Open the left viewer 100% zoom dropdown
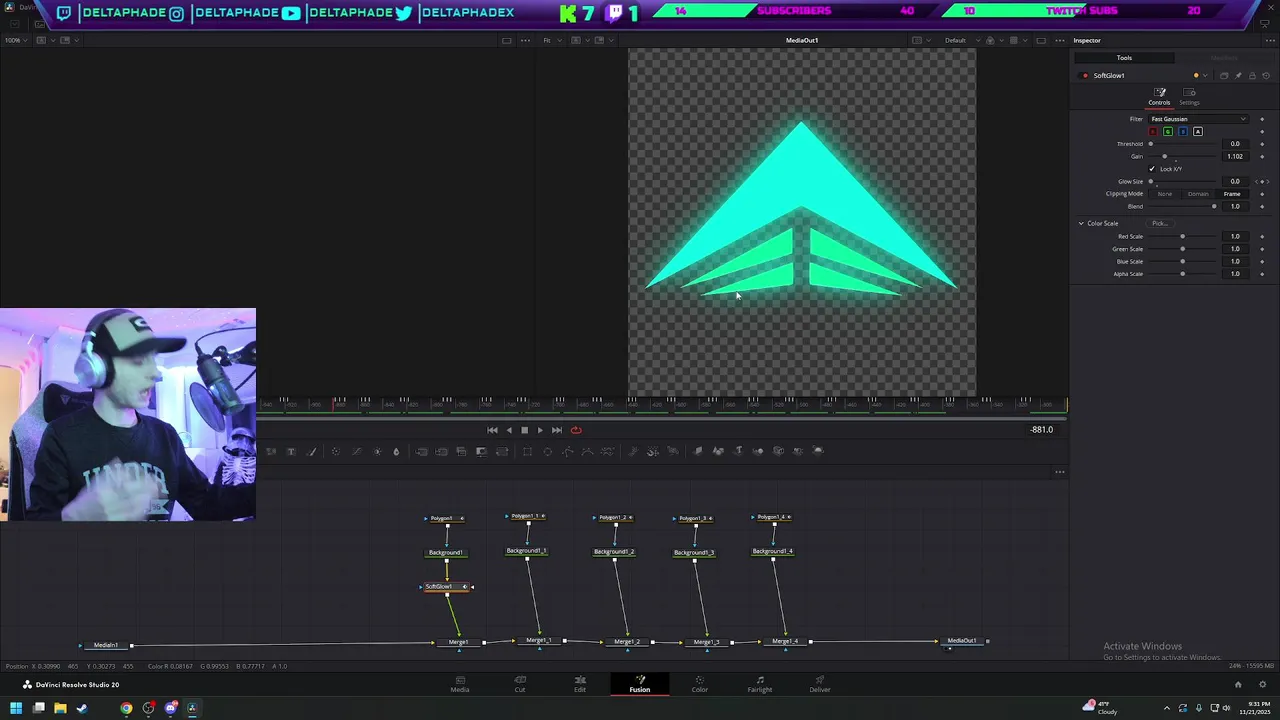The width and height of the screenshot is (1280, 720). pyautogui.click(x=16, y=40)
